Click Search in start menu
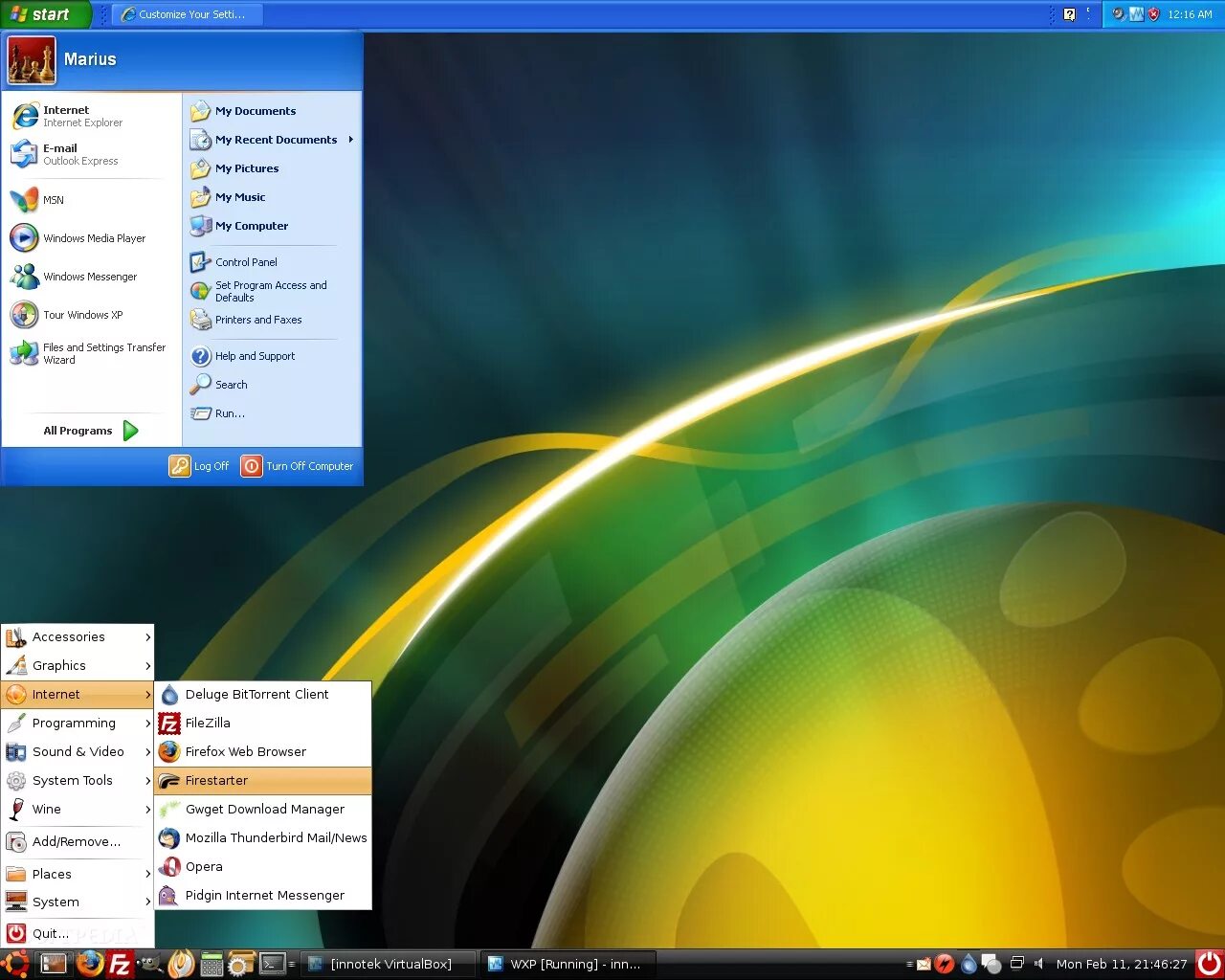This screenshot has width=1225, height=980. [x=273, y=385]
